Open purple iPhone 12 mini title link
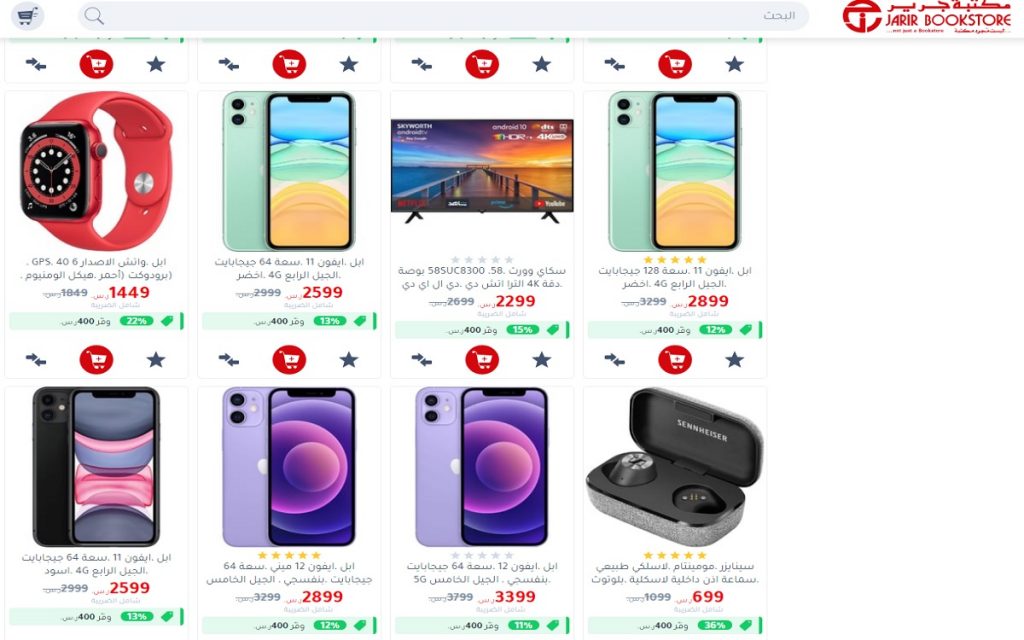 [289, 573]
